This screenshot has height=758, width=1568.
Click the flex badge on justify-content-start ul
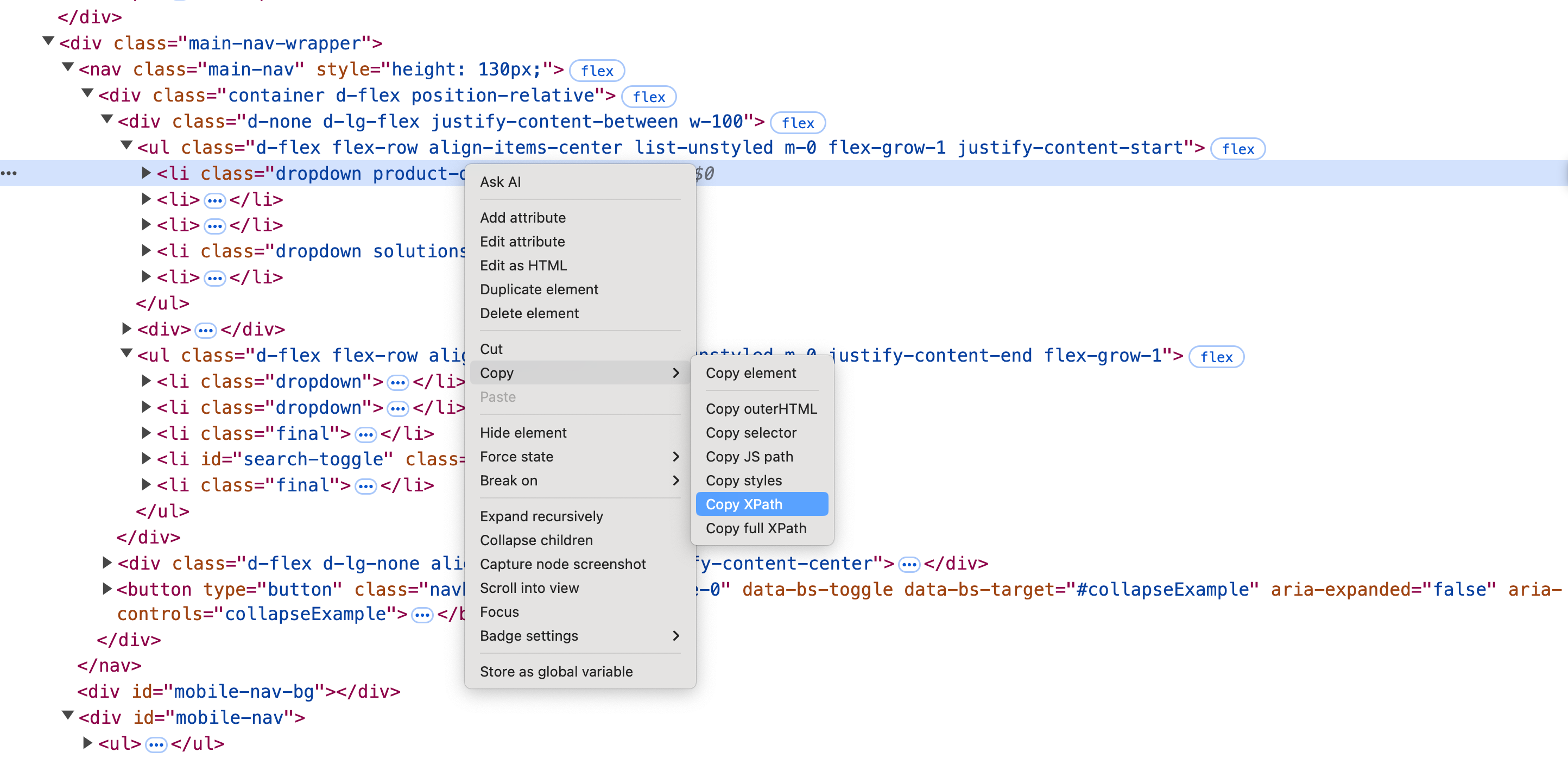[1237, 149]
